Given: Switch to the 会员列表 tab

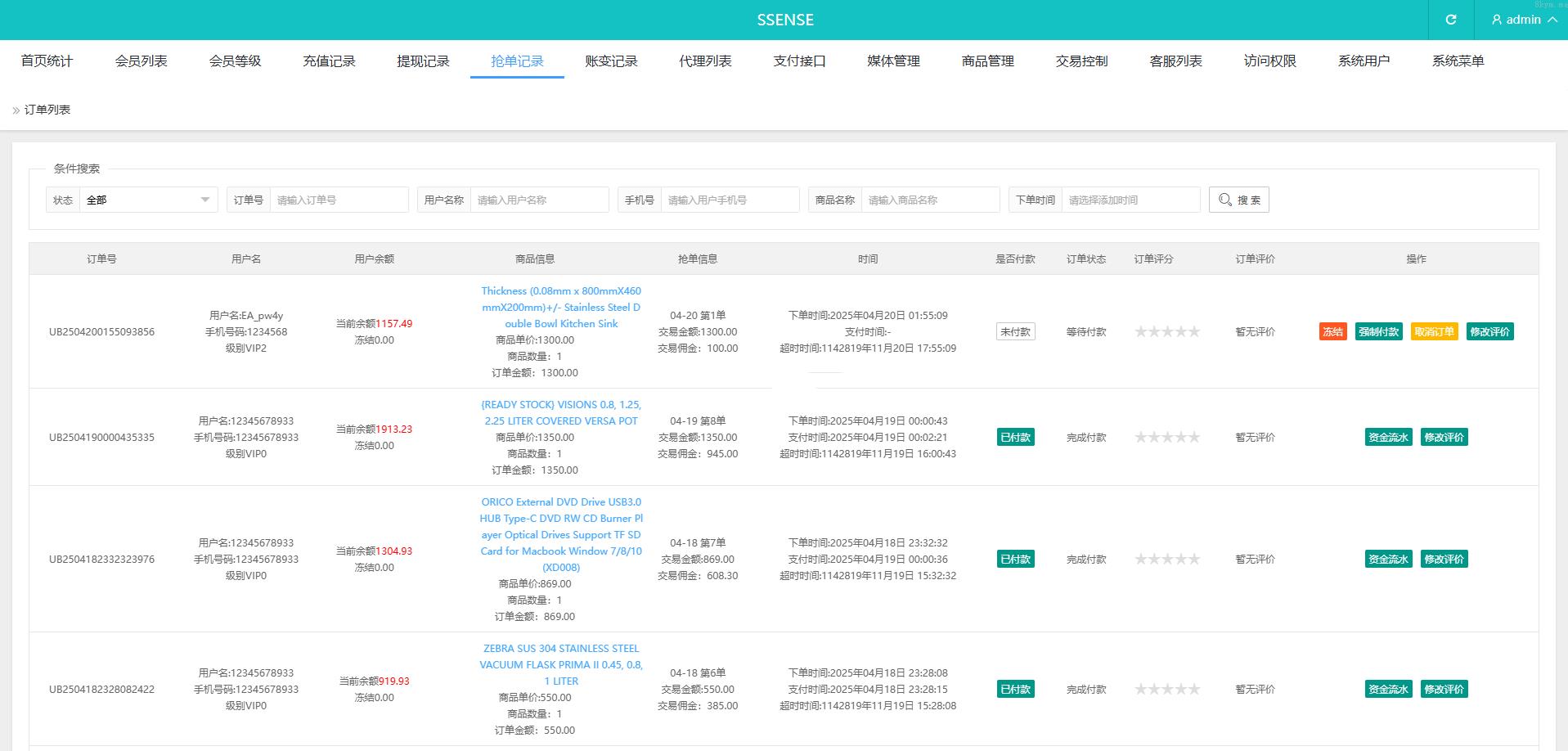Looking at the screenshot, I should (141, 61).
